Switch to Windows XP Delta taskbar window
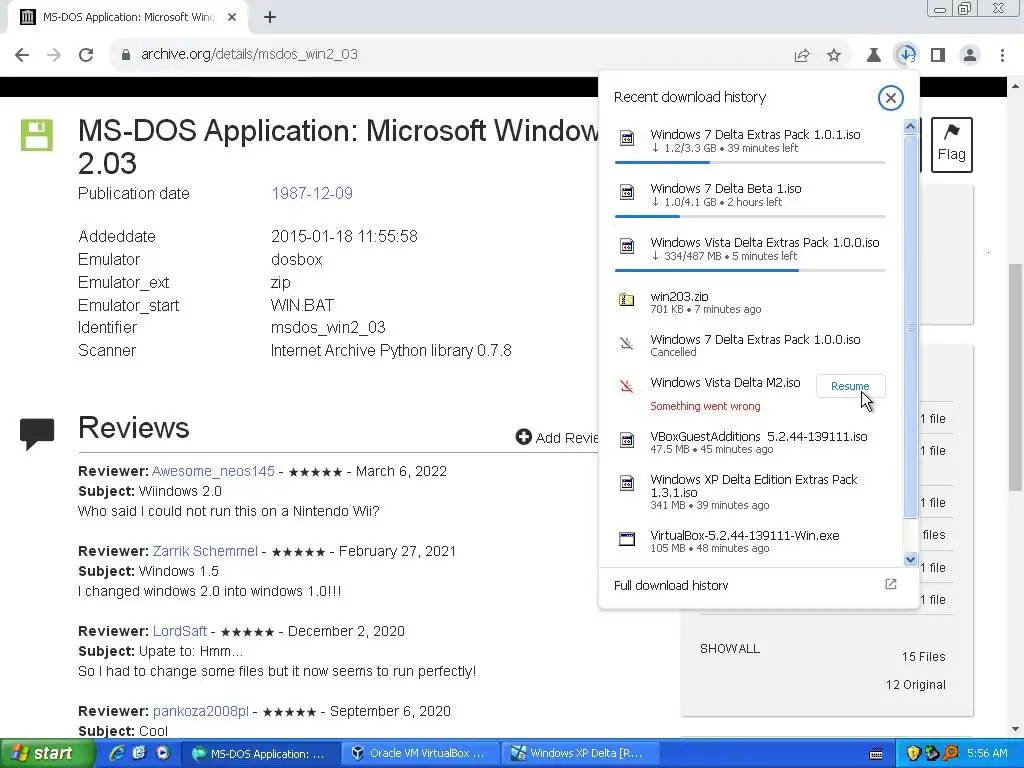1024x768 pixels. (x=581, y=754)
